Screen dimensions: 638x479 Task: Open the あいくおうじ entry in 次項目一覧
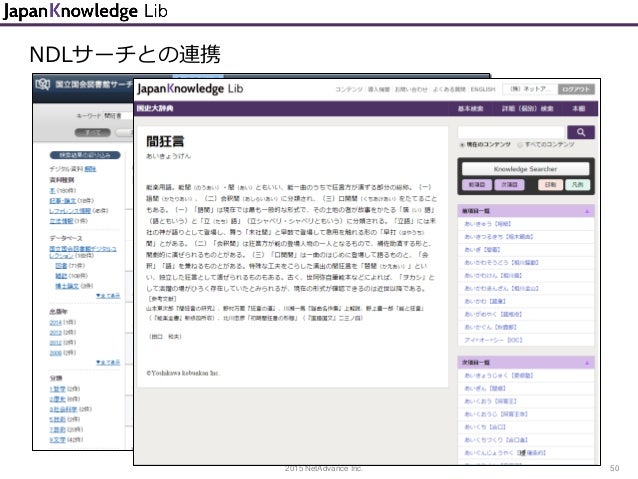496,414
